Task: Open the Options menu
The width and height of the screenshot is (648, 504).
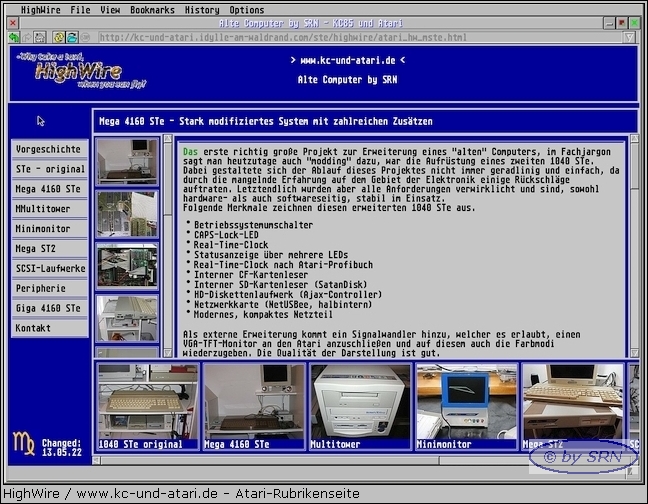Action: click(246, 10)
